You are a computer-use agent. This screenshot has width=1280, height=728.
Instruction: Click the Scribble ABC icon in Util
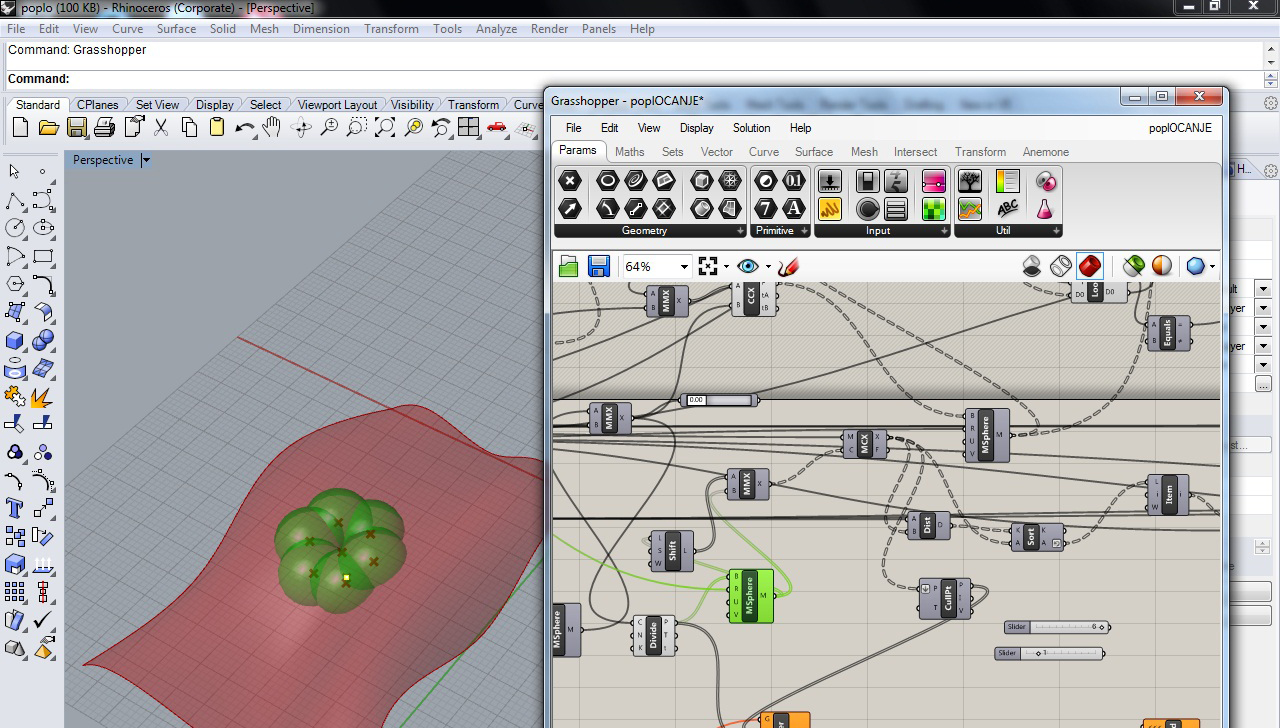(x=1008, y=209)
